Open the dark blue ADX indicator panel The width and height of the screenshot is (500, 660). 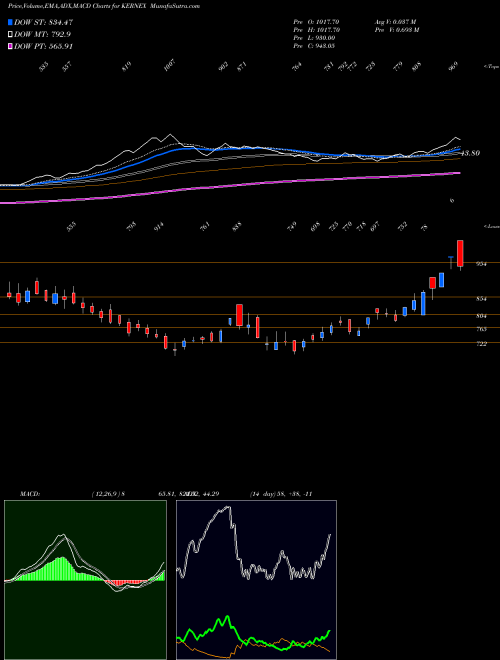[x=256, y=580]
